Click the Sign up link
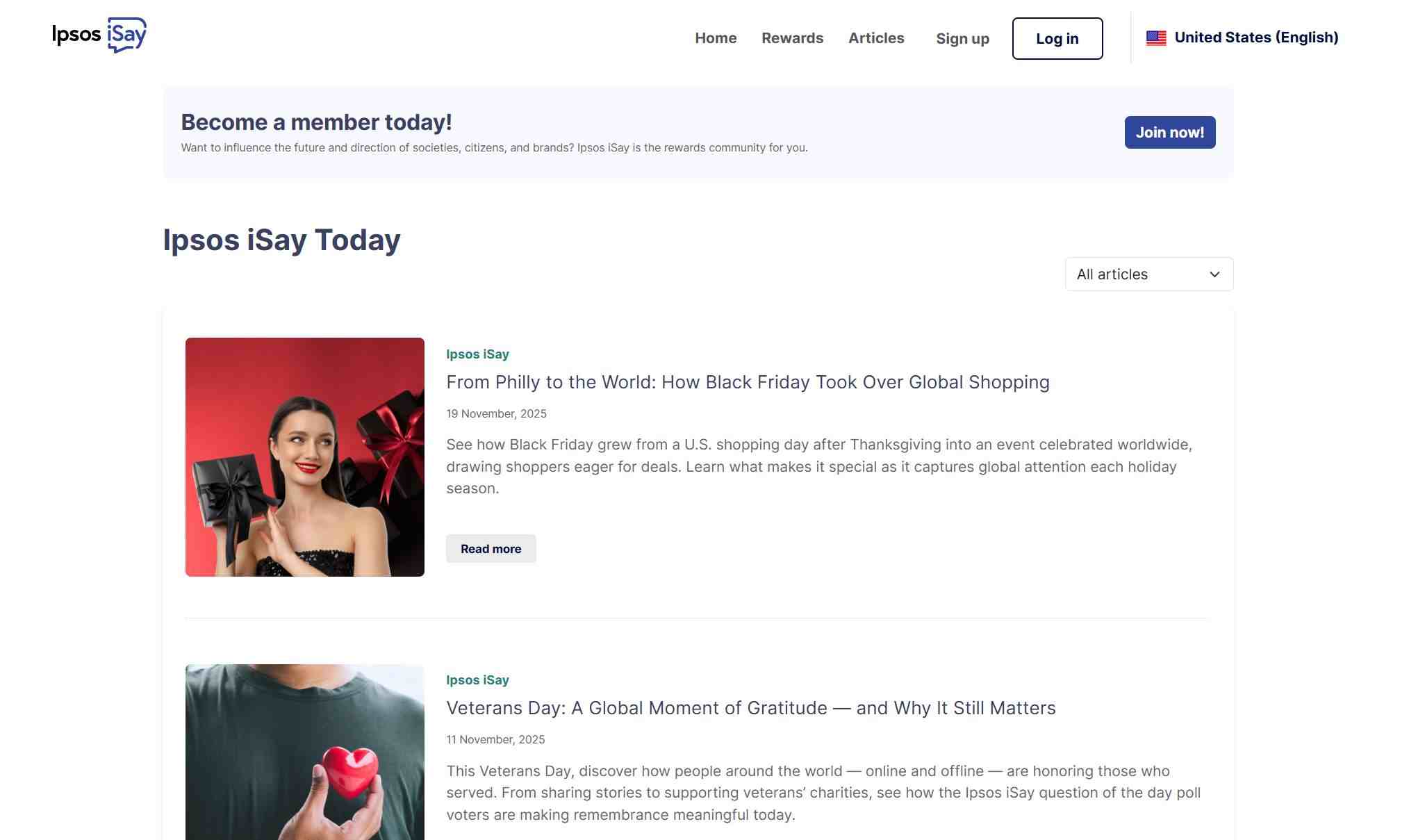This screenshot has height=840, width=1409. click(962, 39)
